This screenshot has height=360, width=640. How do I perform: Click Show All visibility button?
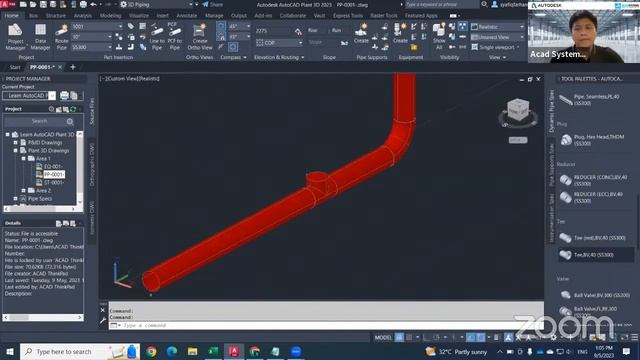click(439, 37)
